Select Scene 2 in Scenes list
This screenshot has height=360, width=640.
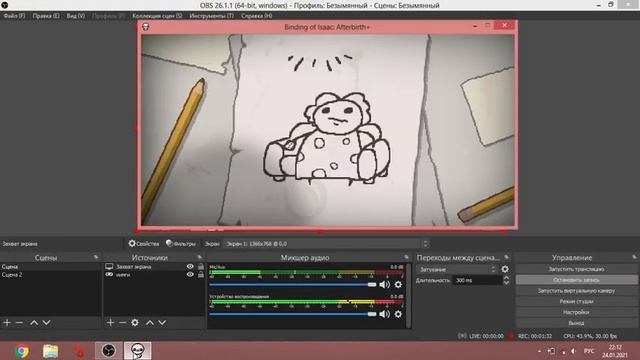(x=50, y=275)
